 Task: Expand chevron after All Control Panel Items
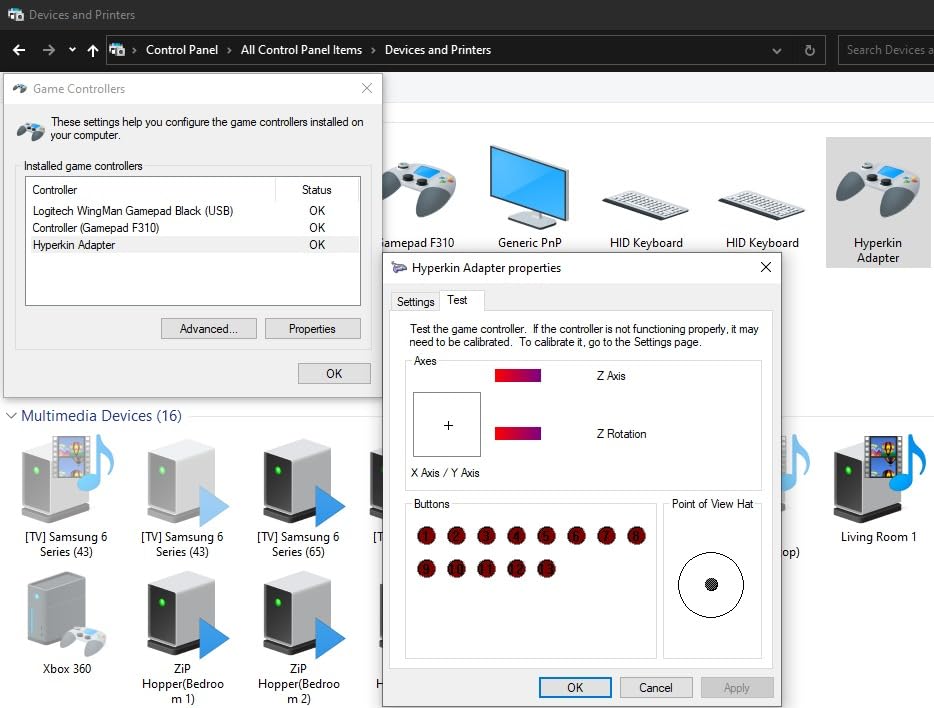click(x=373, y=50)
